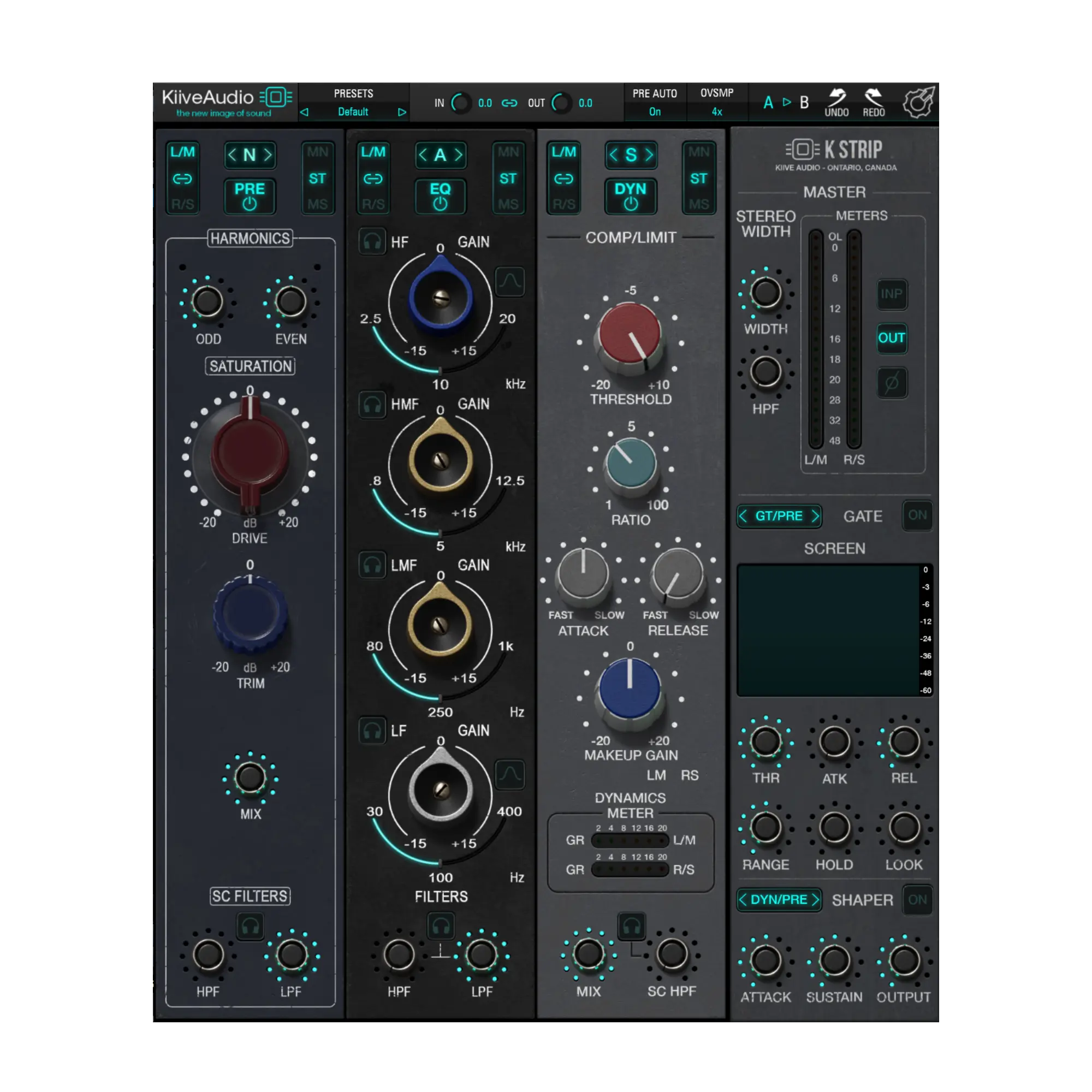The width and height of the screenshot is (1092, 1092).
Task: Click the Redo arrow icon
Action: 873,98
